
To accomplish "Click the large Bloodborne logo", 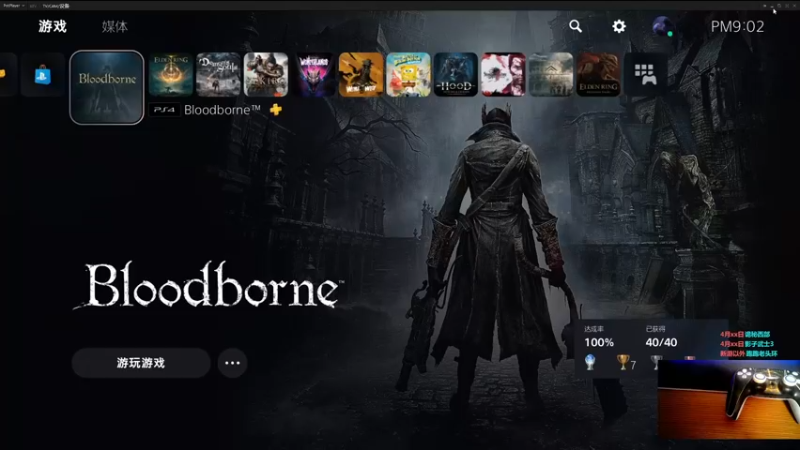I will pos(210,285).
